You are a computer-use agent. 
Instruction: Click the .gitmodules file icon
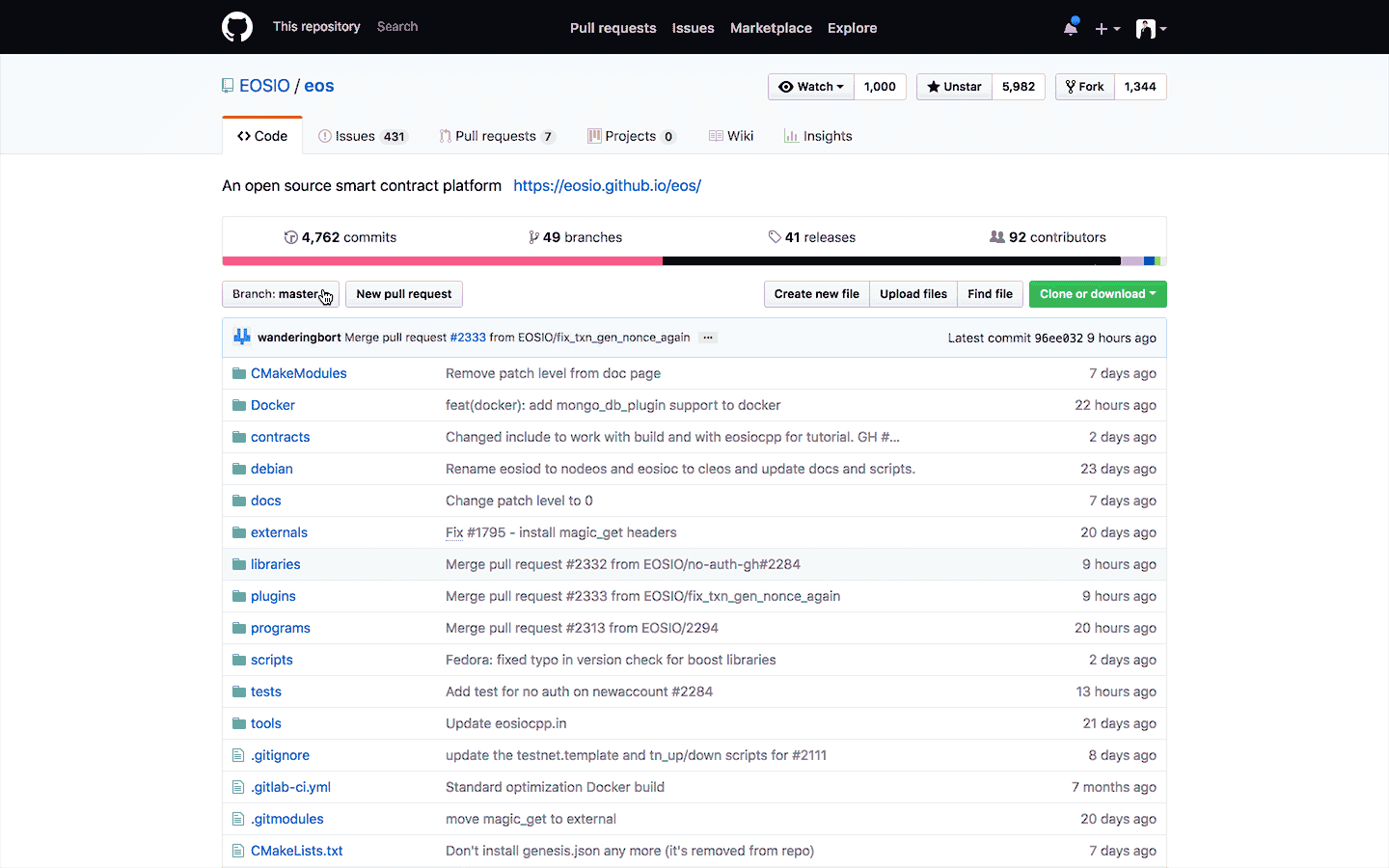point(238,819)
